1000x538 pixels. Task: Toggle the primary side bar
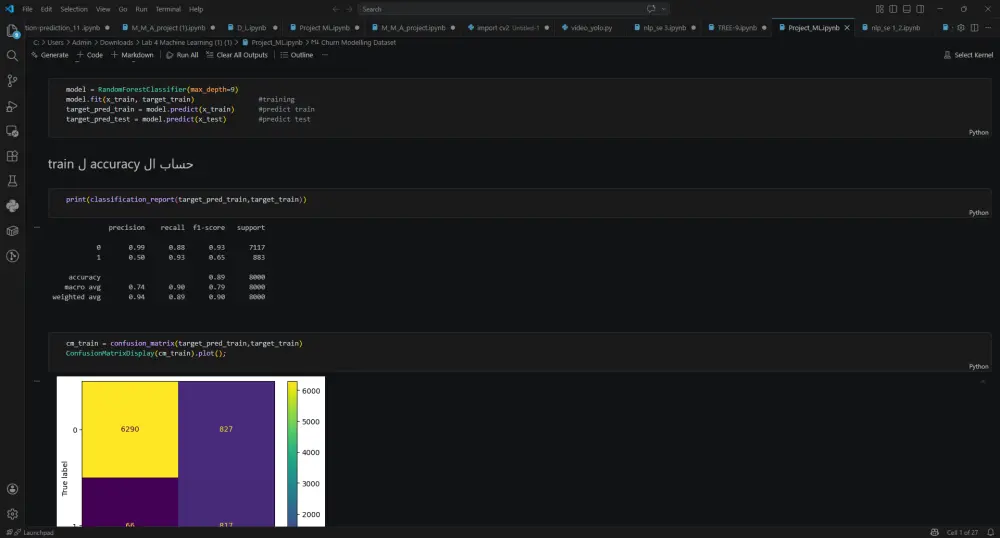point(893,9)
